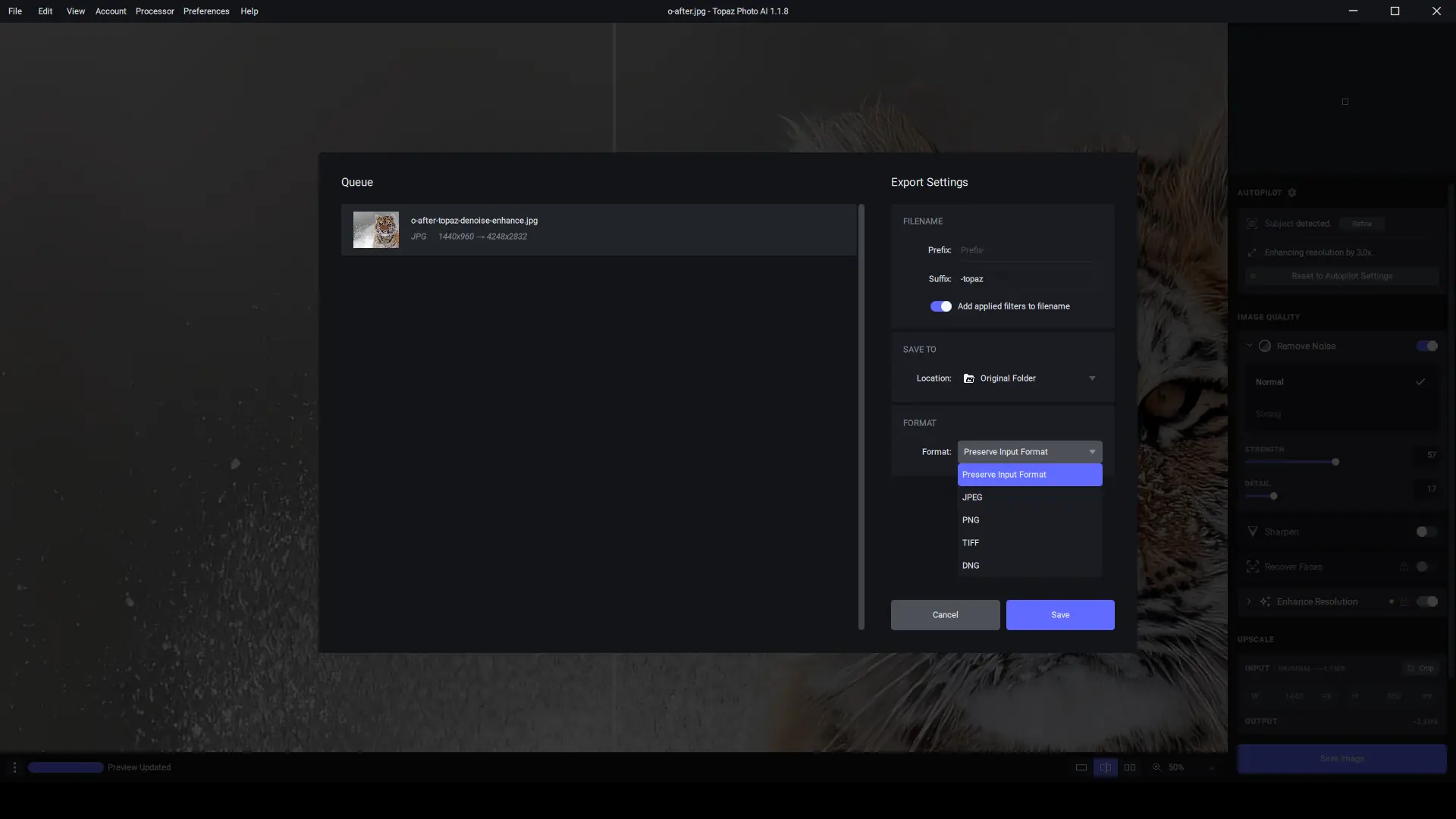The height and width of the screenshot is (819, 1456).
Task: Click the zoom magnifier icon
Action: tap(1157, 767)
